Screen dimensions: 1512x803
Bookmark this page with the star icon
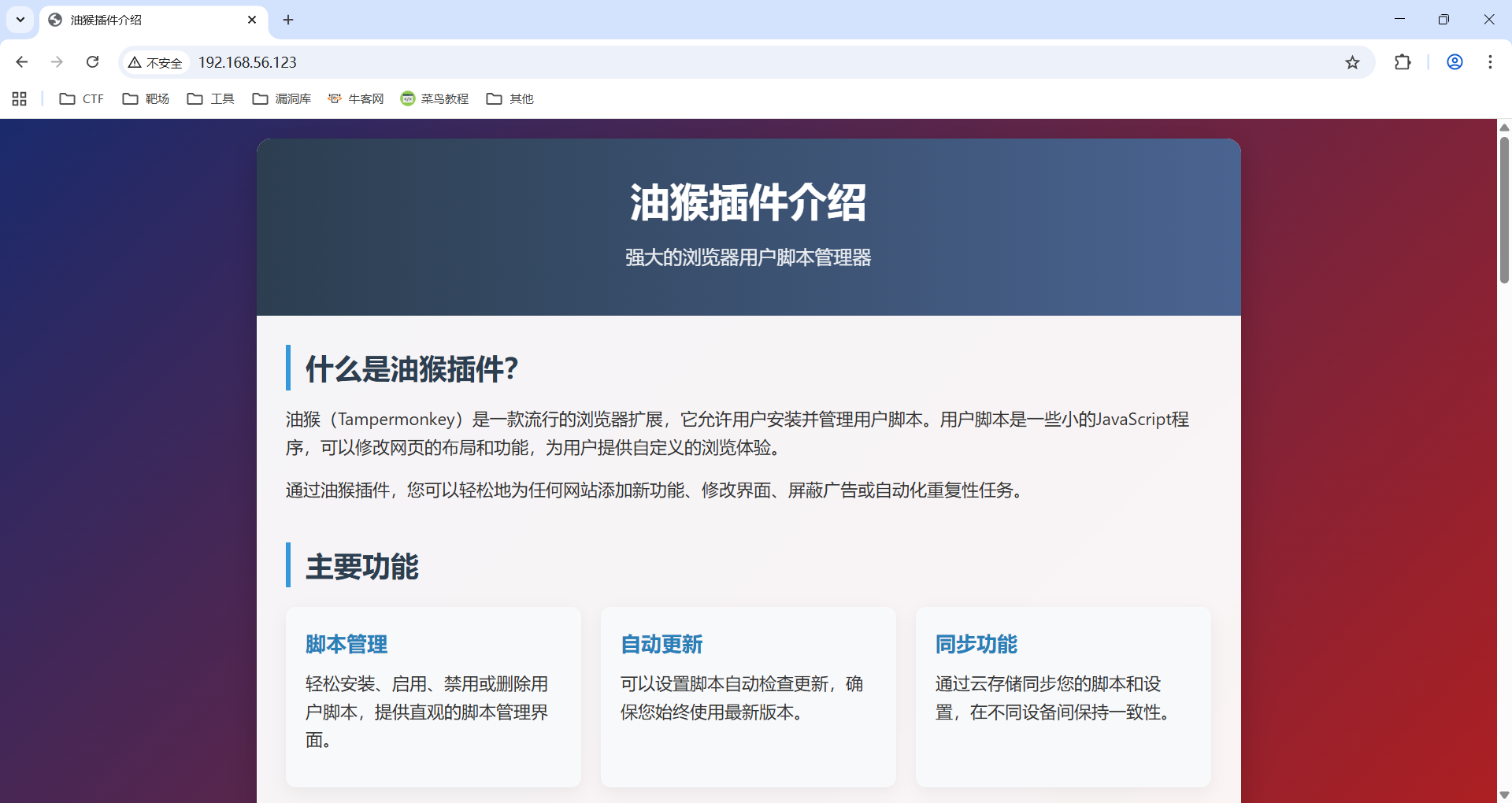tap(1352, 62)
